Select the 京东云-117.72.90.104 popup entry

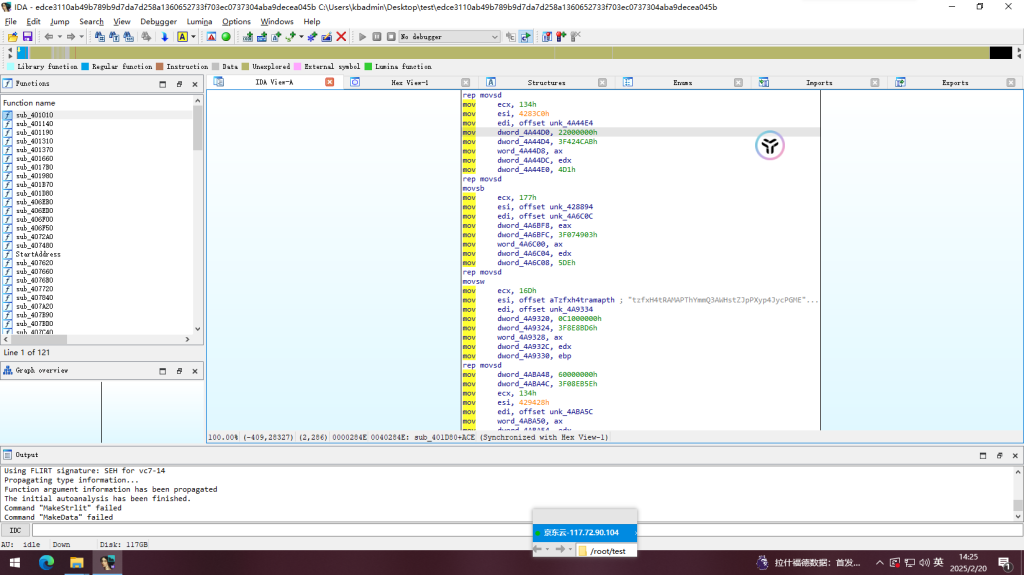click(x=584, y=533)
